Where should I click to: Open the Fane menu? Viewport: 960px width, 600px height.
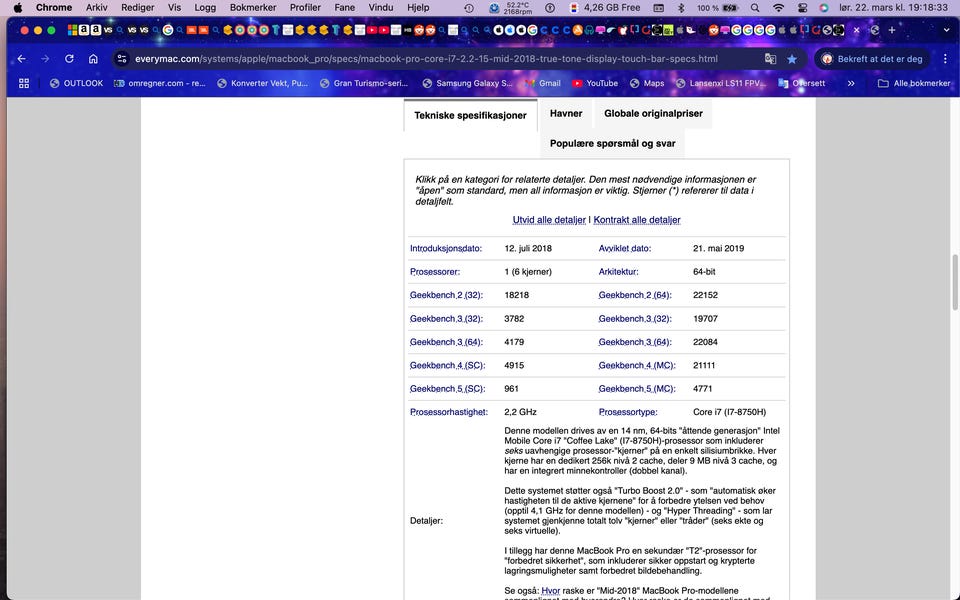[345, 7]
